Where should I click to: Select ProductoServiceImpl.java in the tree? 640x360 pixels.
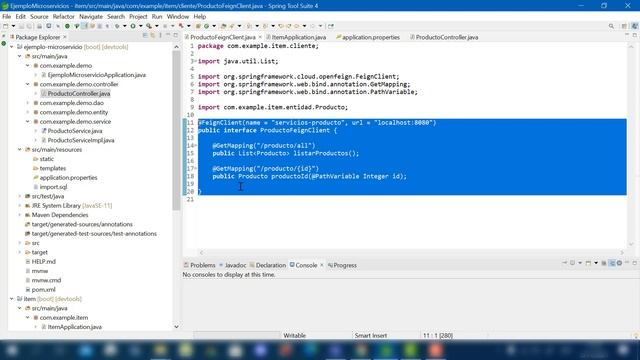point(81,140)
